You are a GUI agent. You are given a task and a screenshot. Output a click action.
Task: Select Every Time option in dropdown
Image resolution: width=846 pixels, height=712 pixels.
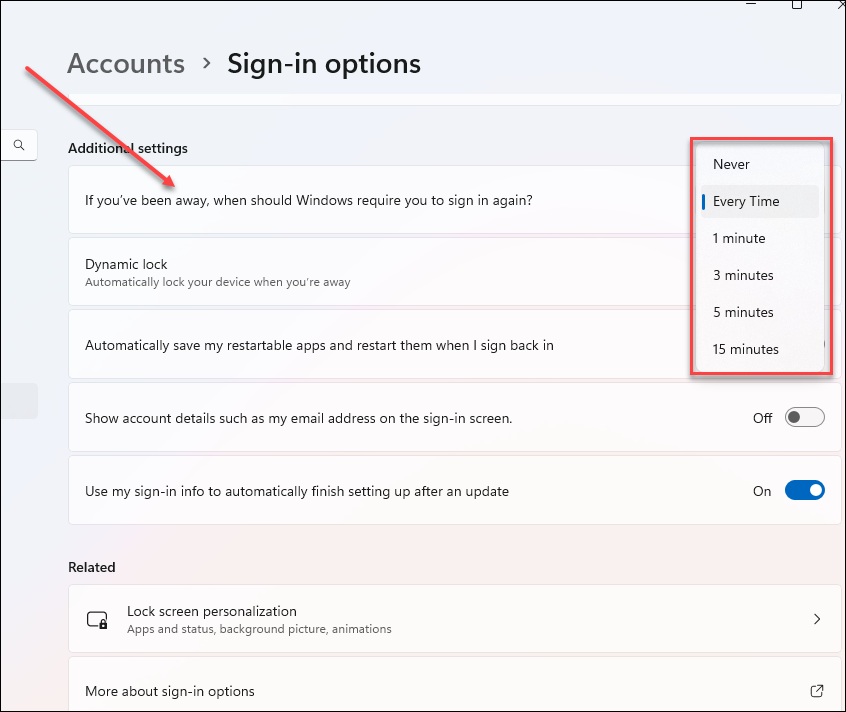pyautogui.click(x=746, y=201)
